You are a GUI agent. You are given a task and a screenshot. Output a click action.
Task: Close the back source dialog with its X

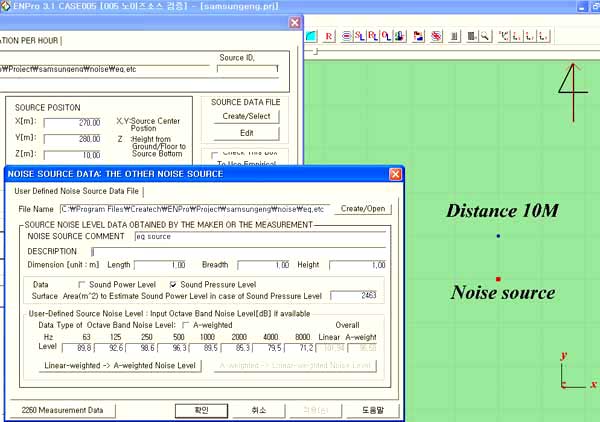tap(295, 23)
